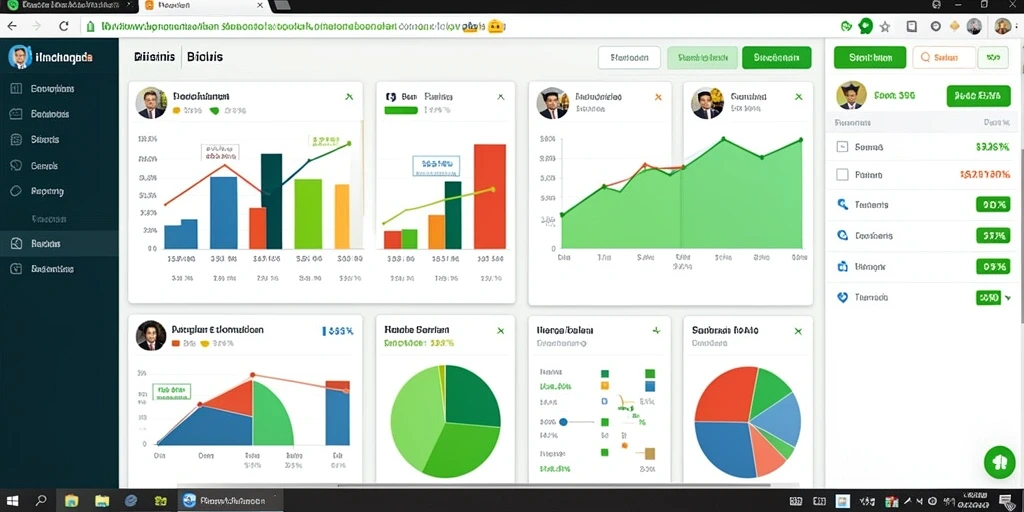Expand the green plus on the legend card header
The image size is (1024, 512).
tap(656, 330)
